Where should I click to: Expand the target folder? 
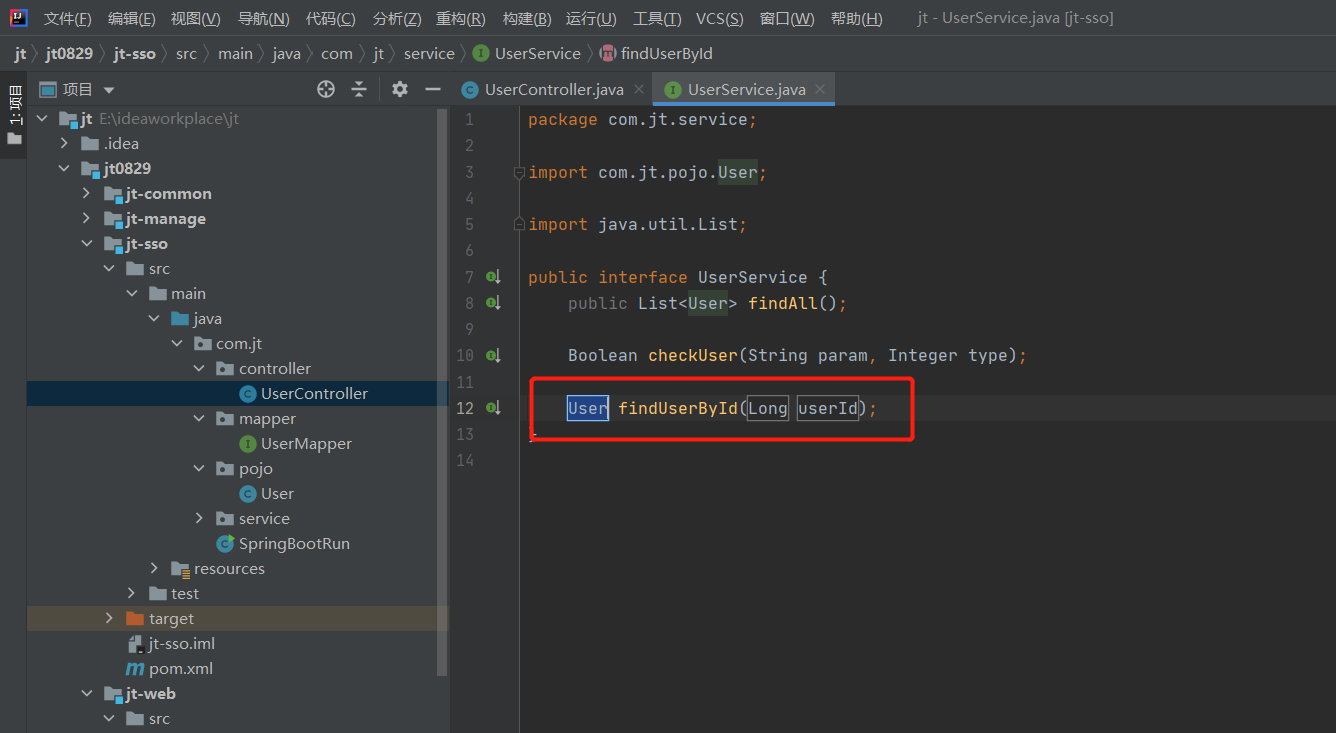pyautogui.click(x=109, y=619)
